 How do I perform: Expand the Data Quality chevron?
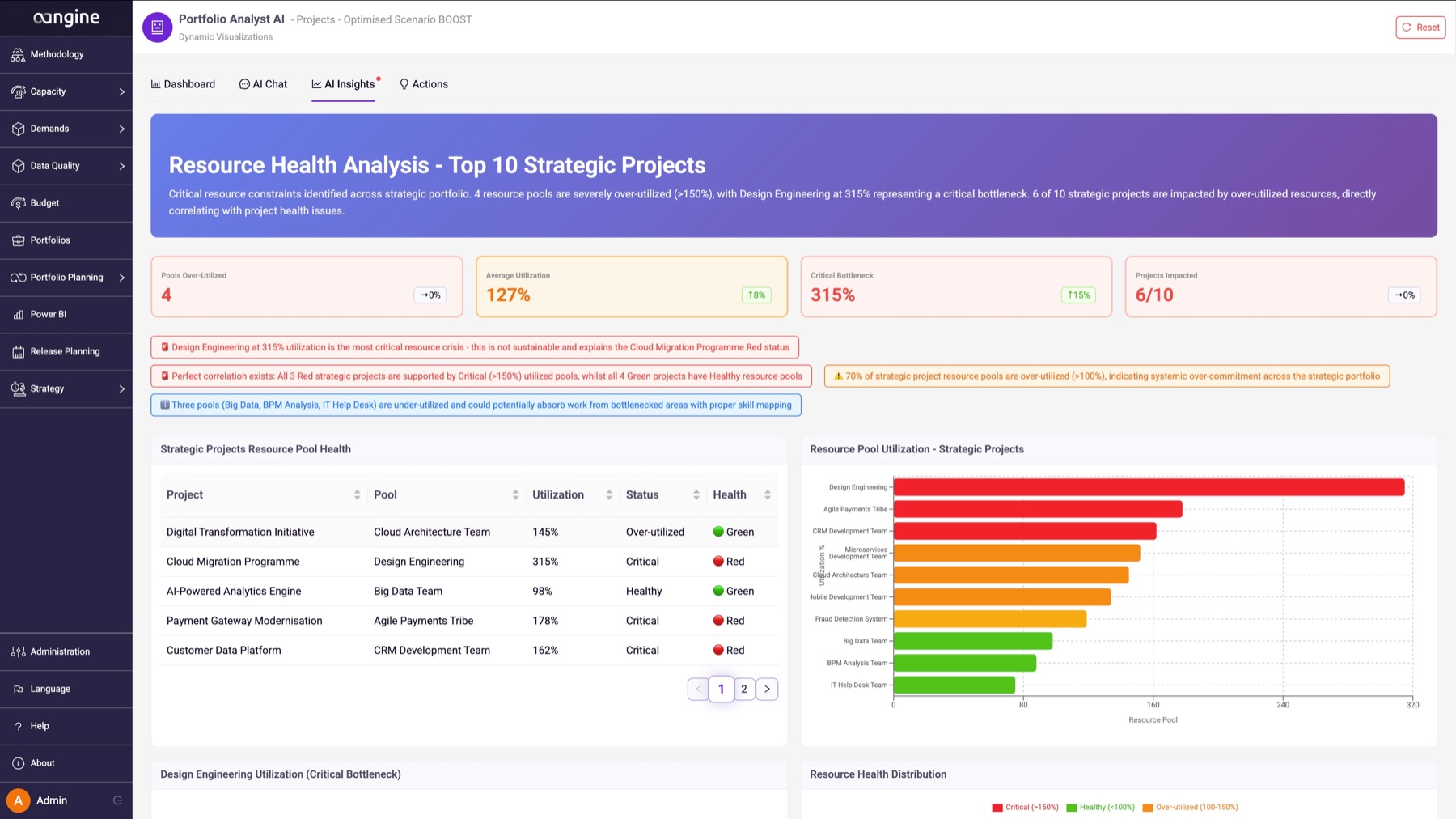click(x=122, y=166)
